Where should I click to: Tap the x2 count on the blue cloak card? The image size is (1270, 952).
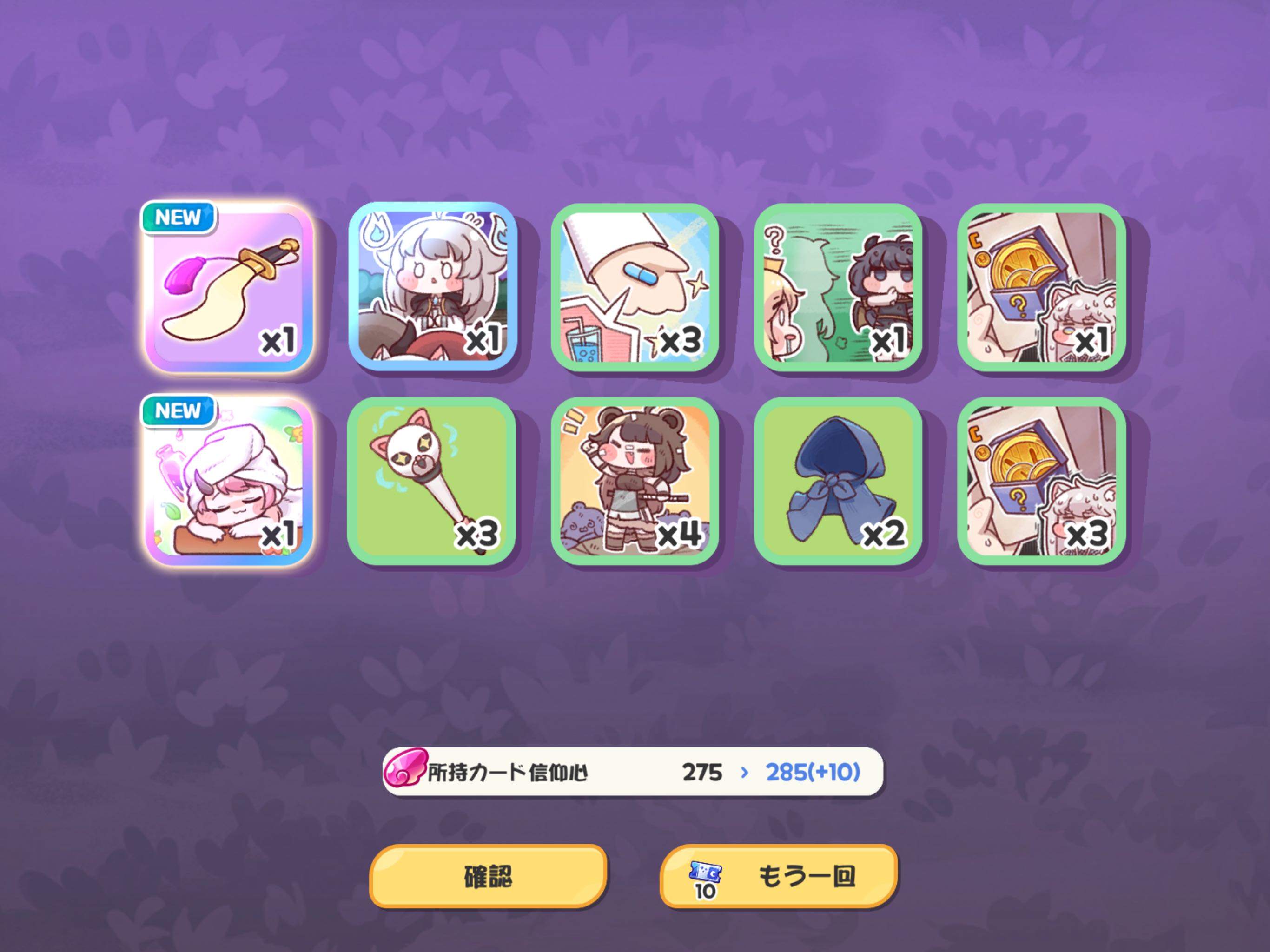(x=885, y=534)
